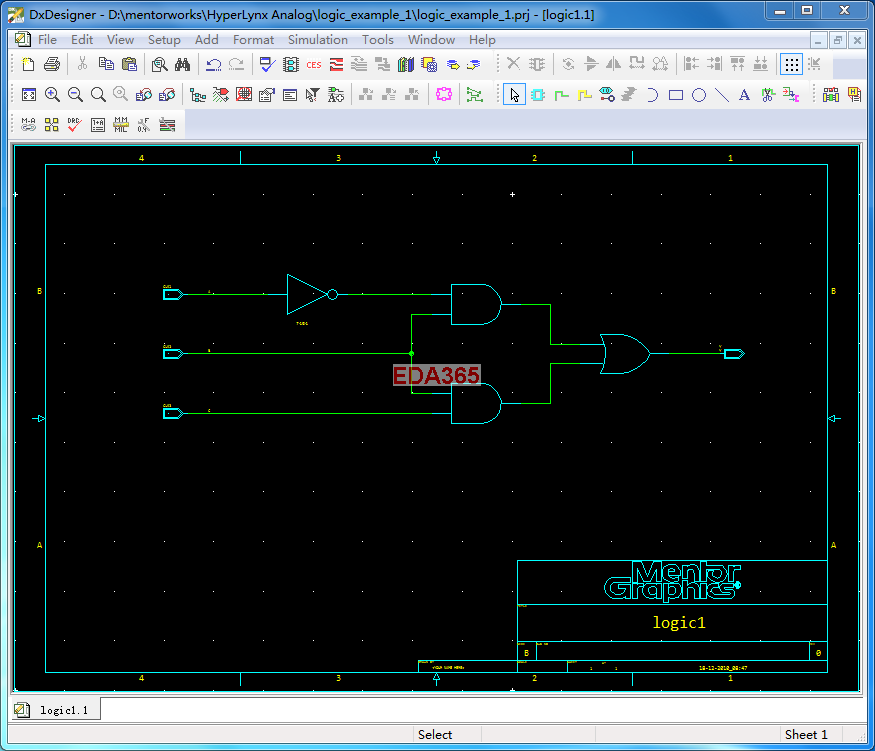This screenshot has width=875, height=751.
Task: Open the Format menu
Action: coord(253,40)
